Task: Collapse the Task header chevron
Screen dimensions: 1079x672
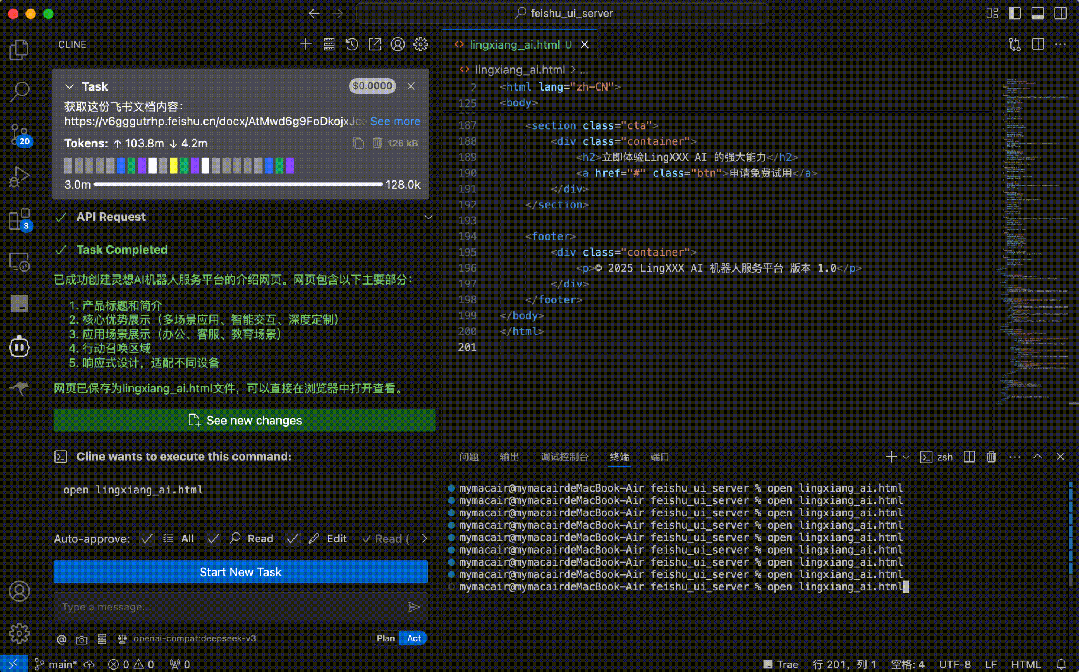Action: click(69, 87)
